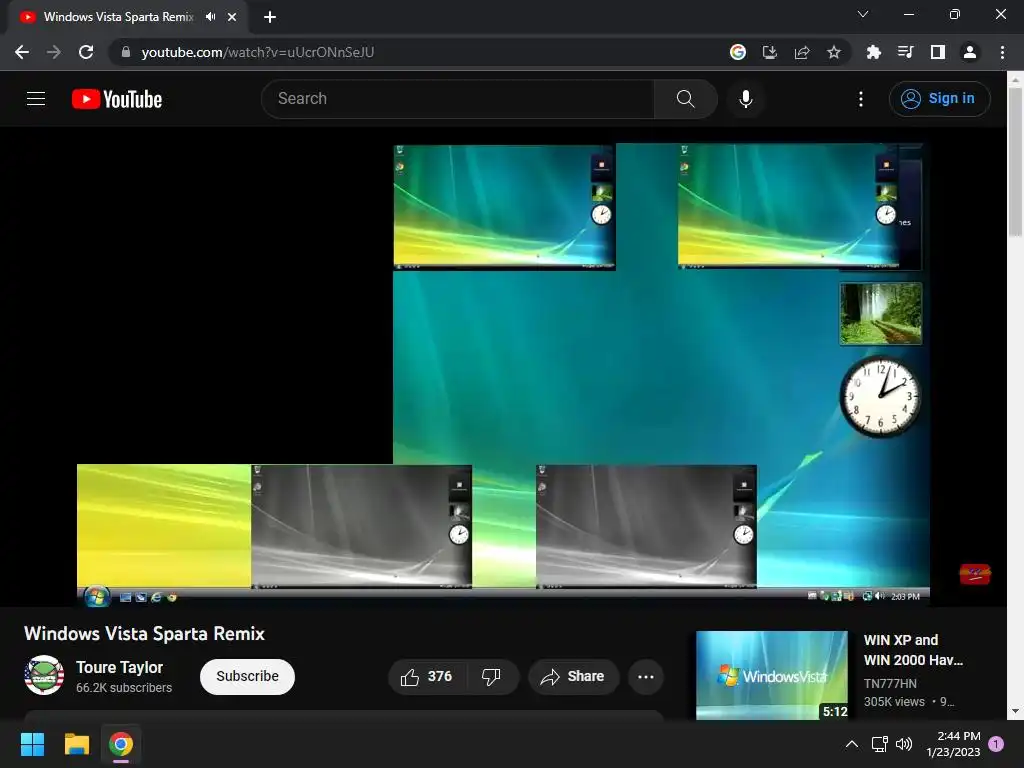Screen dimensions: 1024x768
Task: Open Chrome profile avatar
Action: click(x=970, y=52)
